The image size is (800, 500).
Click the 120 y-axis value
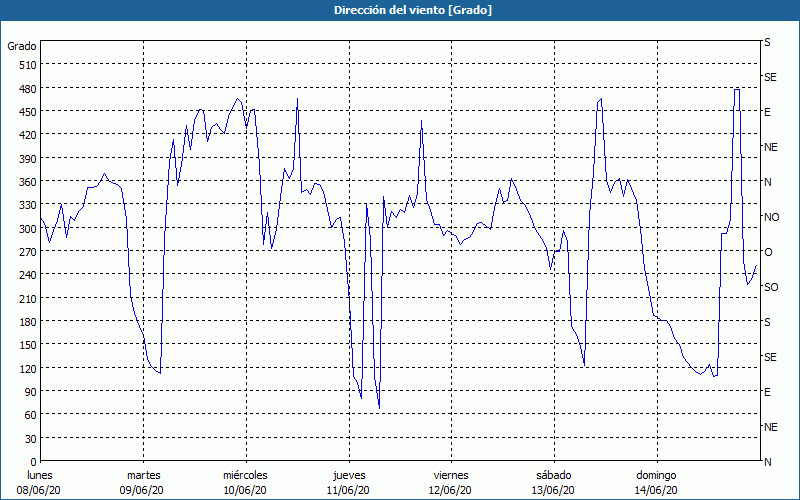coord(28,369)
